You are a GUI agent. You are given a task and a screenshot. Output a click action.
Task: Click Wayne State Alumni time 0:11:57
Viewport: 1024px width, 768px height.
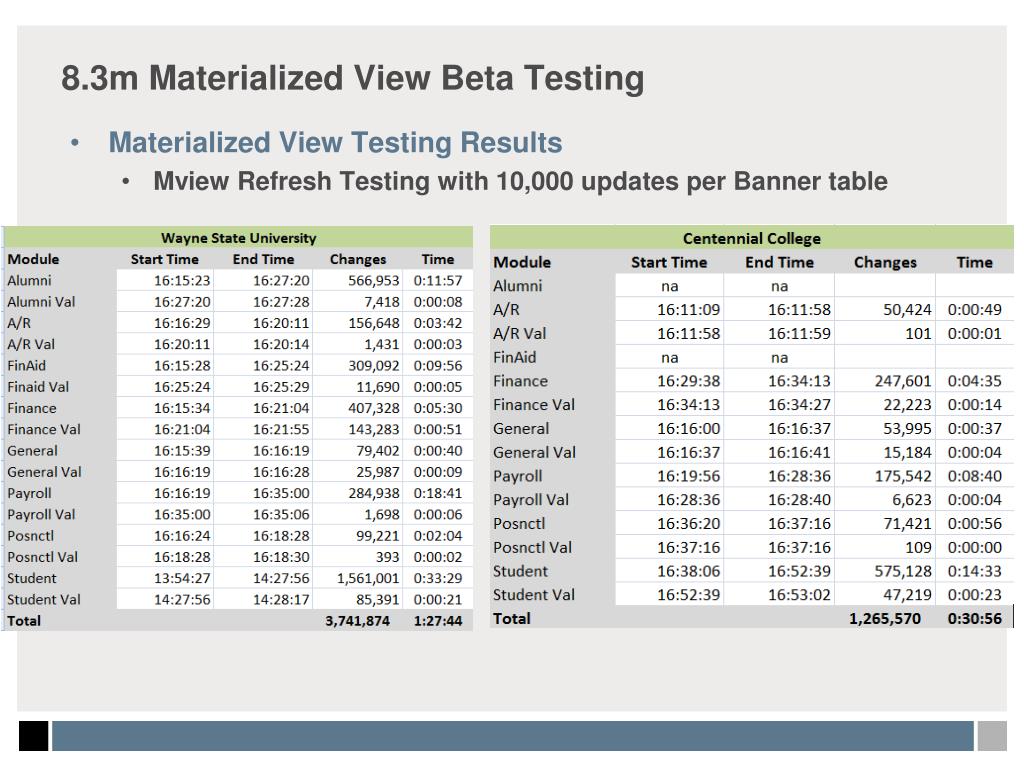pos(438,281)
